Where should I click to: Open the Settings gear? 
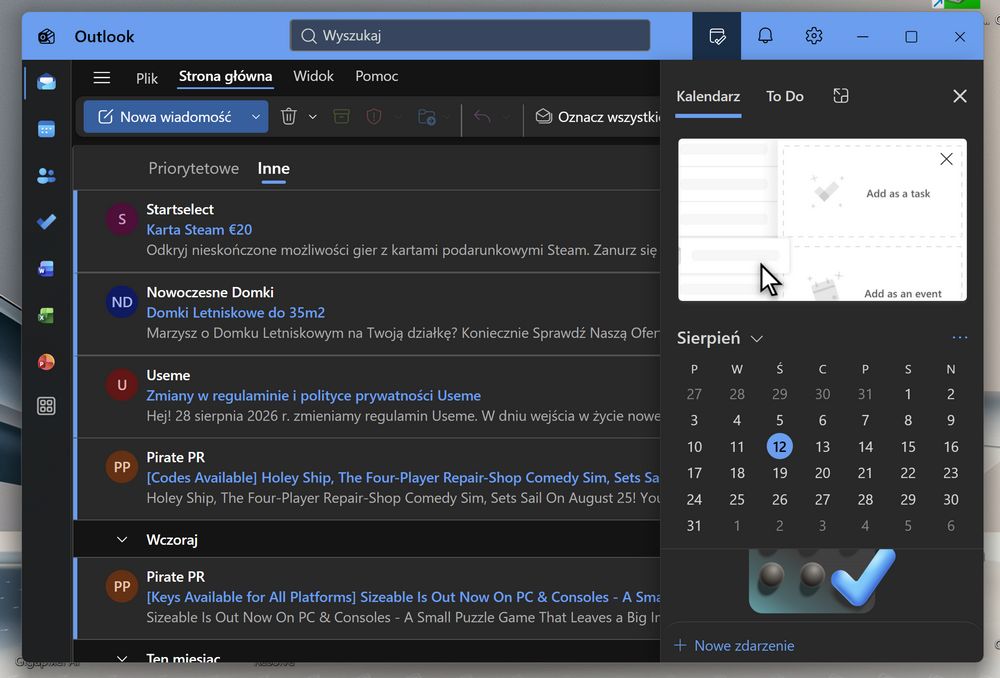point(814,36)
